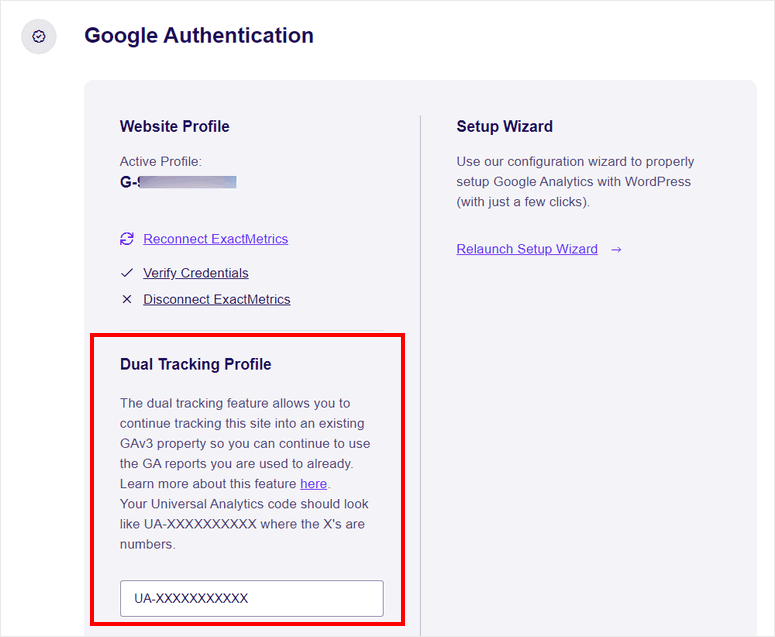Click the circular arrows reconnect icon

126,239
